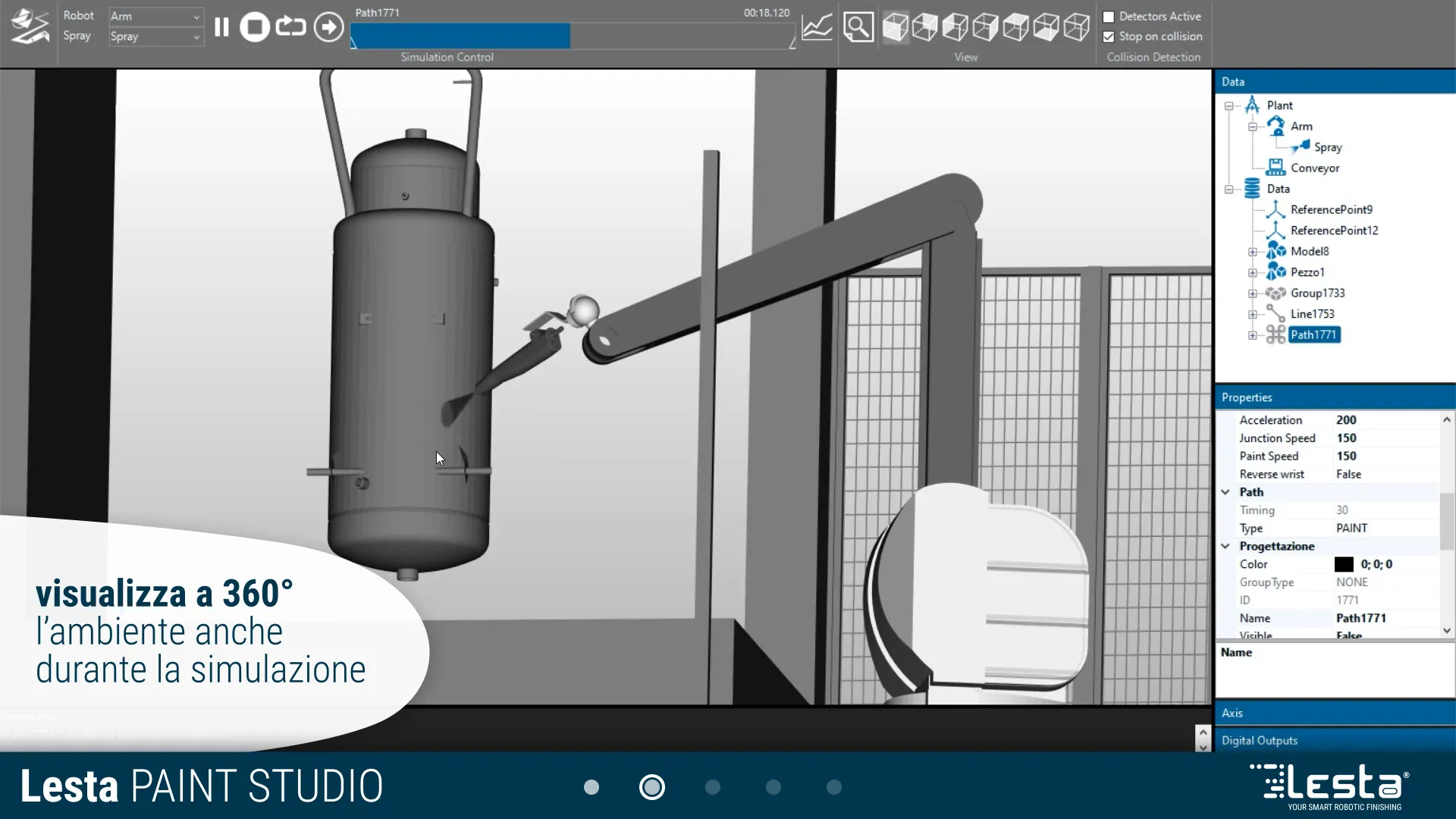
Task: Uncheck Stop on collision
Action: pos(1109,36)
